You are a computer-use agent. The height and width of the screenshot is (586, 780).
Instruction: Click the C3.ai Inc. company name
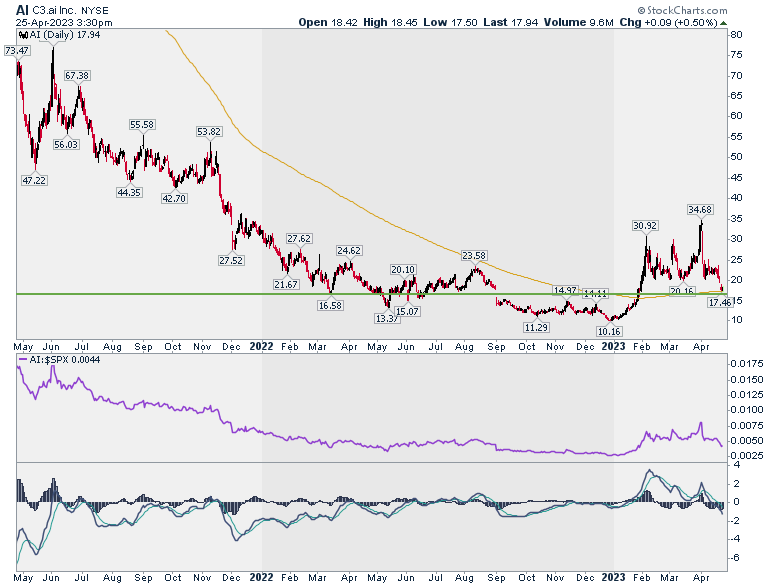click(57, 10)
